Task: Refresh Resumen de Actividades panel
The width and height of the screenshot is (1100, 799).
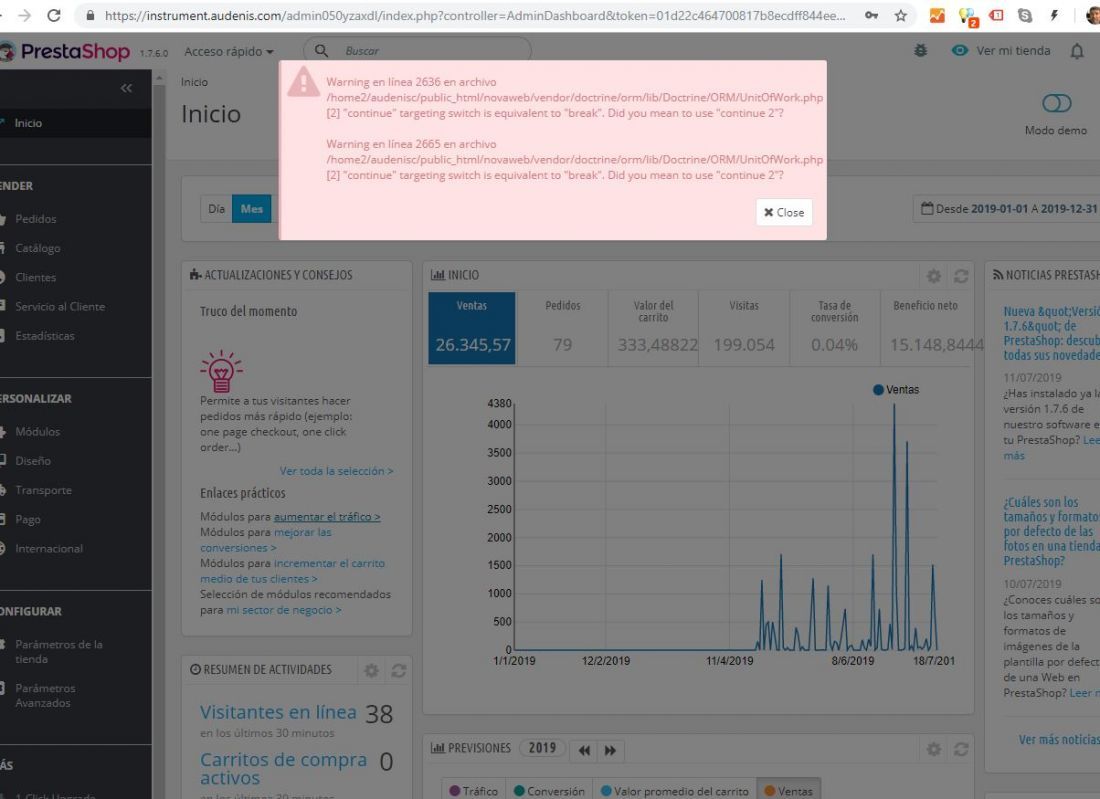Action: coord(398,671)
